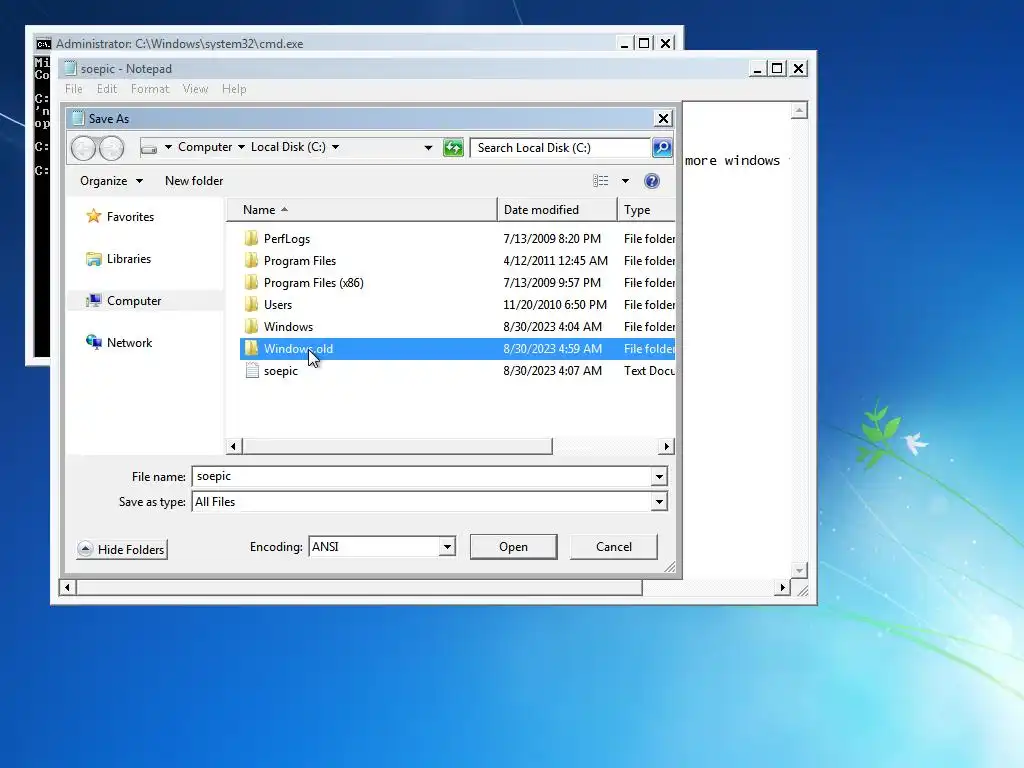Screen dimensions: 1024x768
Task: Open the address bar history dropdown
Action: point(428,148)
